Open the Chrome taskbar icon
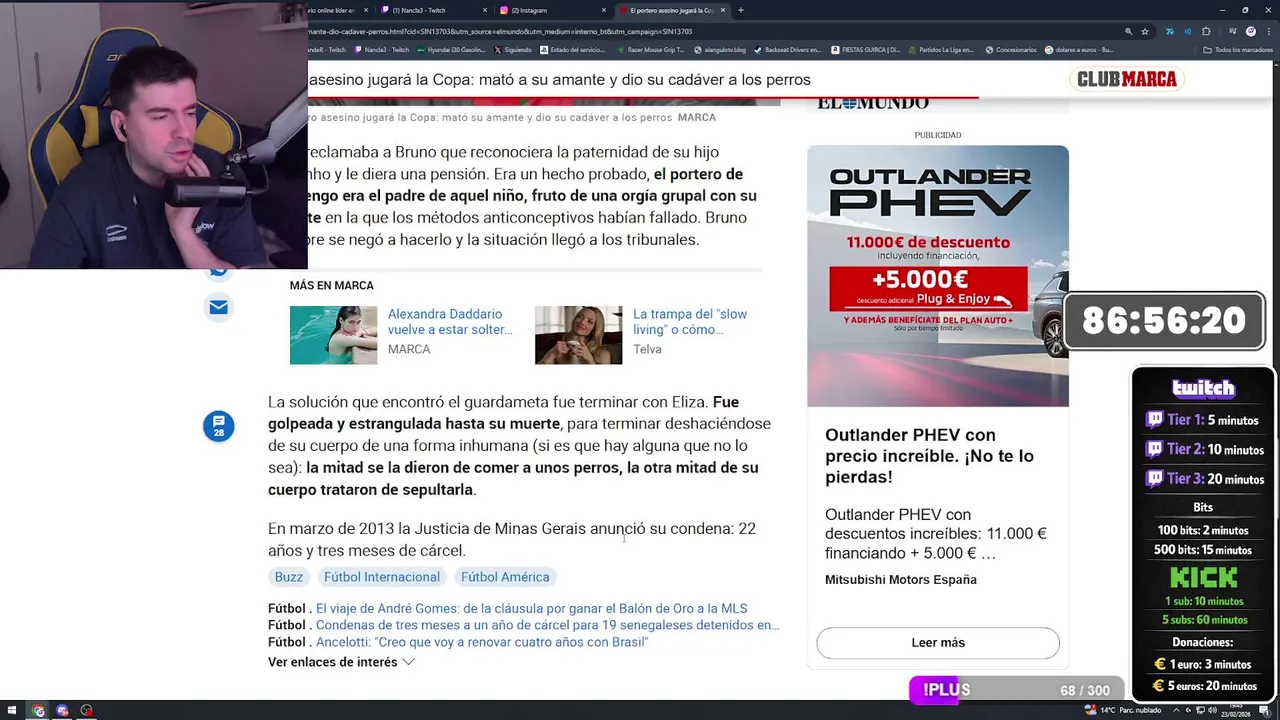Viewport: 1280px width, 720px height. [x=38, y=711]
